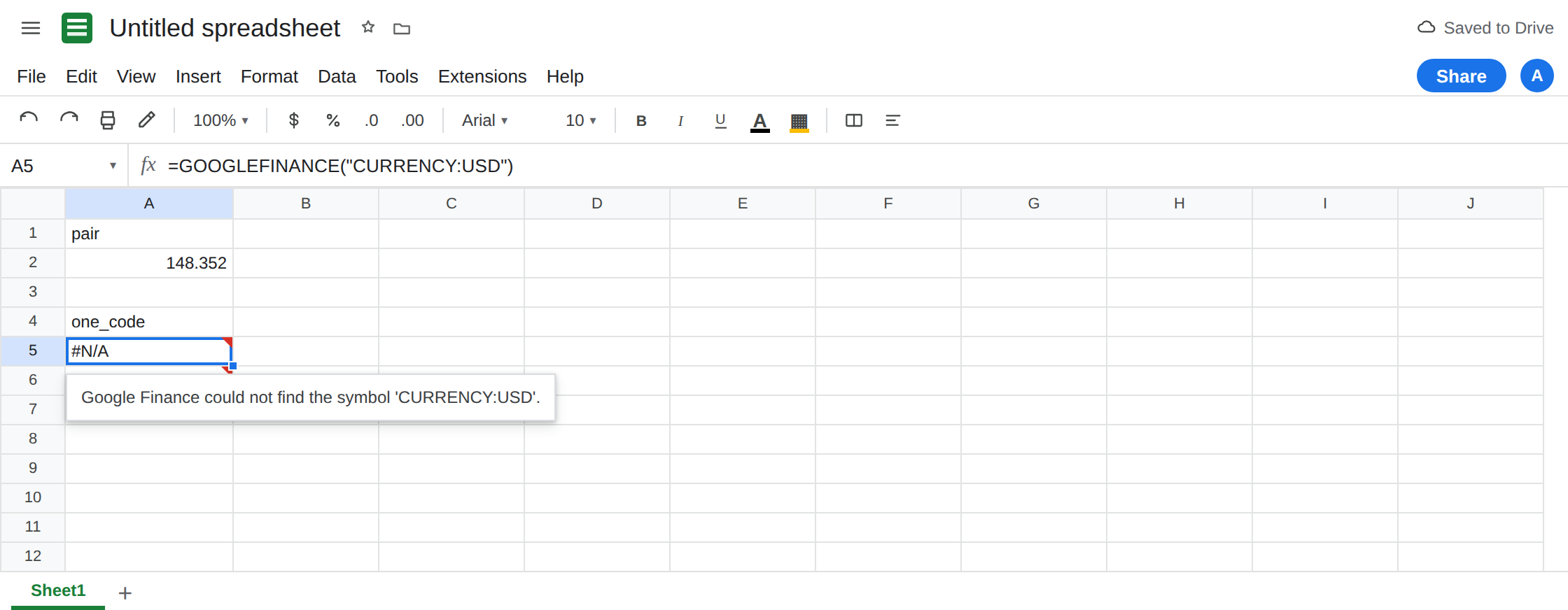Viewport: 1568px width, 610px height.
Task: Redo the last action
Action: [69, 120]
